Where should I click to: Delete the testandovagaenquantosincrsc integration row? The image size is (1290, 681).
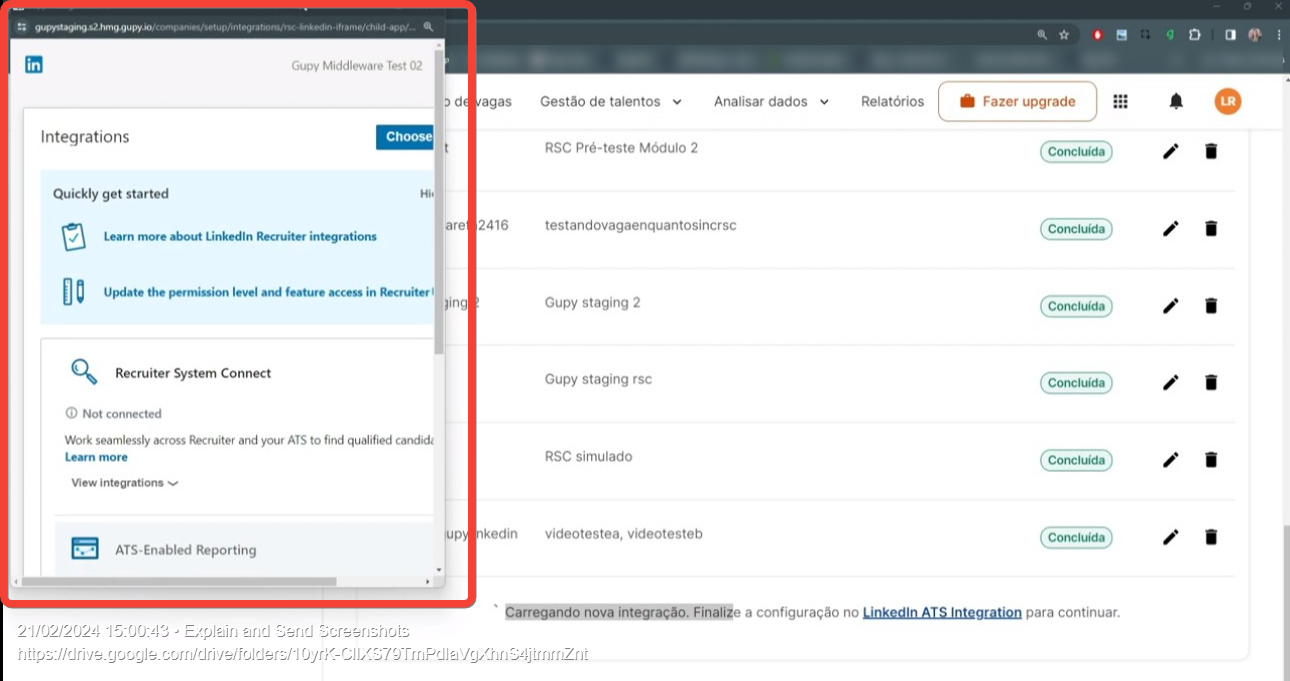pyautogui.click(x=1211, y=228)
